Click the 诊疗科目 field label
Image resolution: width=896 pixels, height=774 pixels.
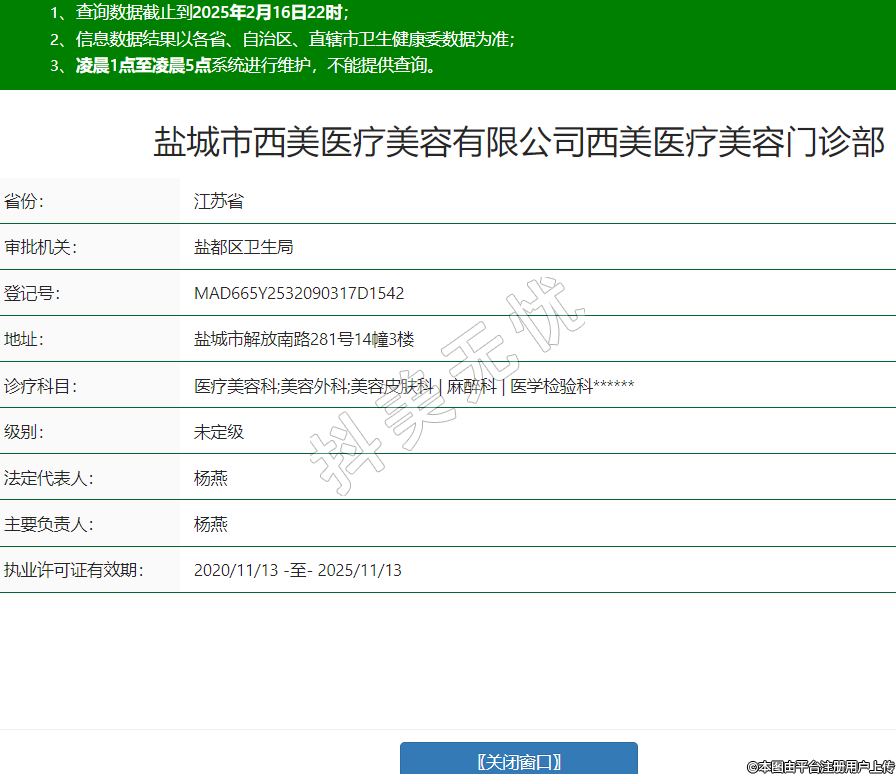41,386
